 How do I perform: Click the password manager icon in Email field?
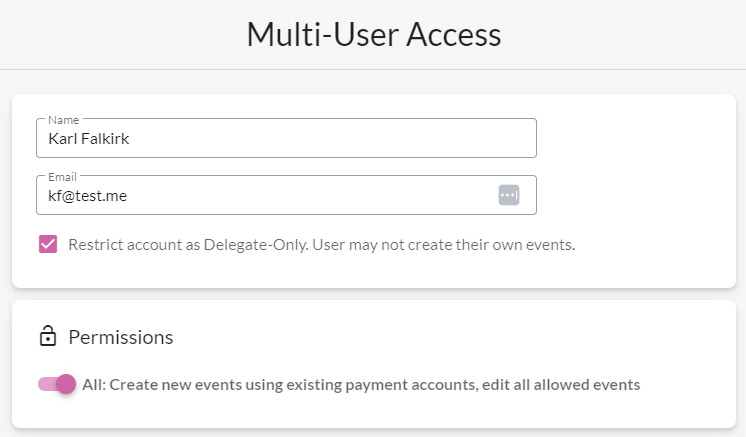point(509,195)
